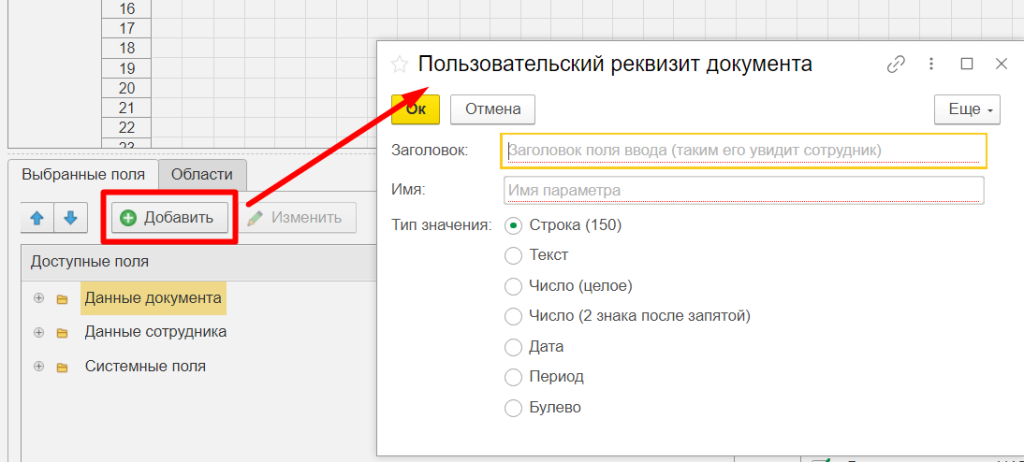Choose the Число (целое) radio option
The width and height of the screenshot is (1024, 462).
coord(513,286)
